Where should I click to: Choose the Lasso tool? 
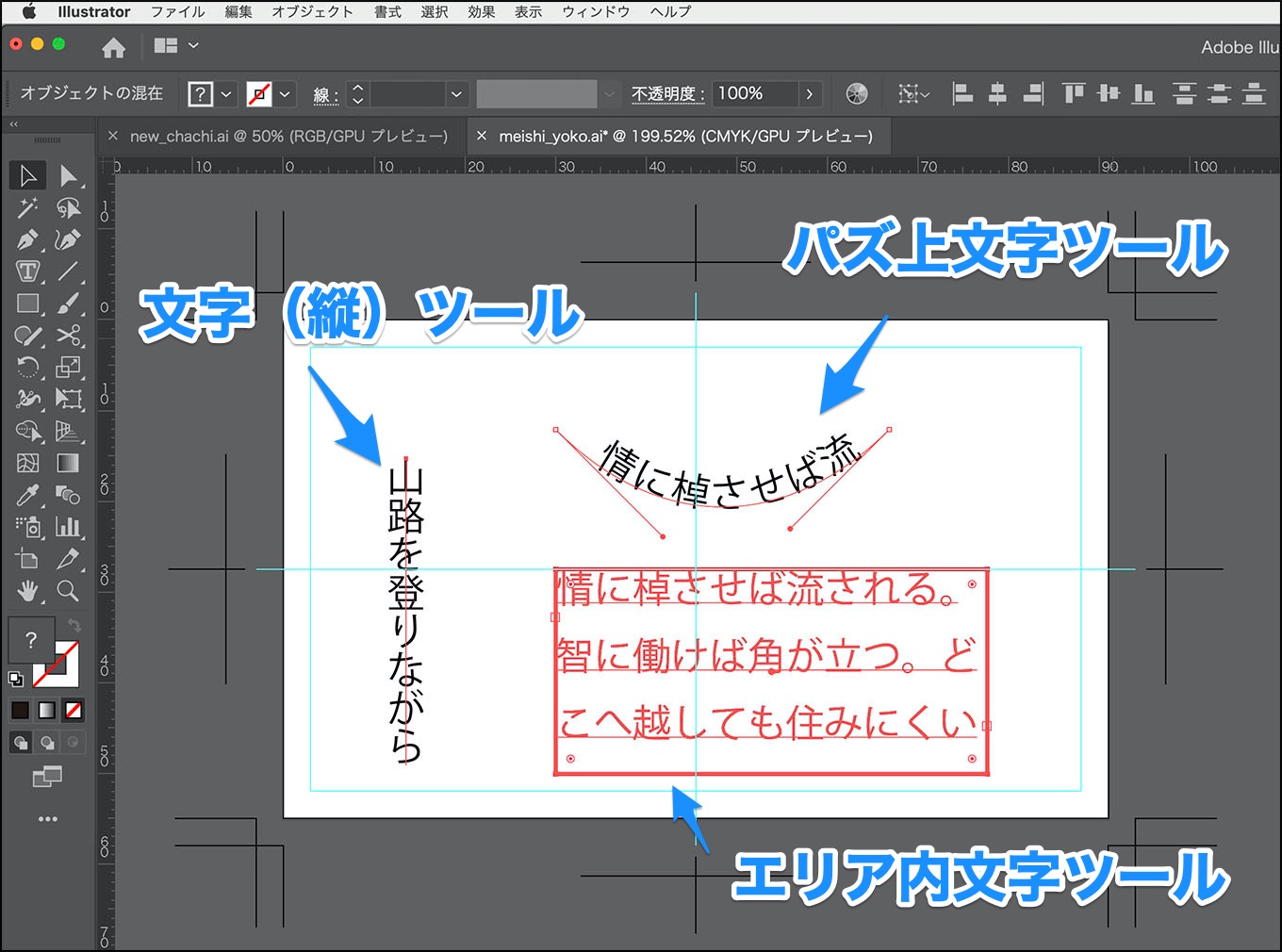pos(68,208)
